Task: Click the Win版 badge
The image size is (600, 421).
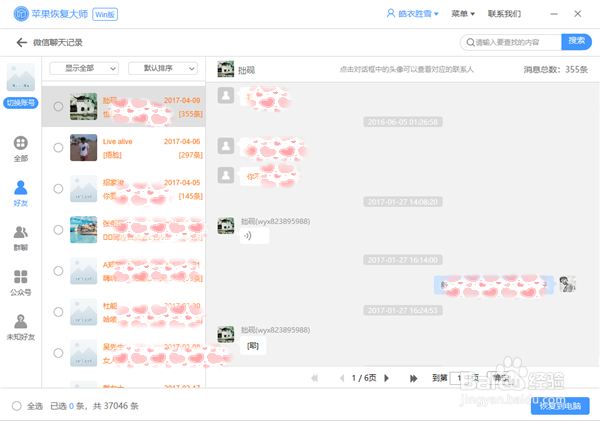Action: tap(105, 15)
